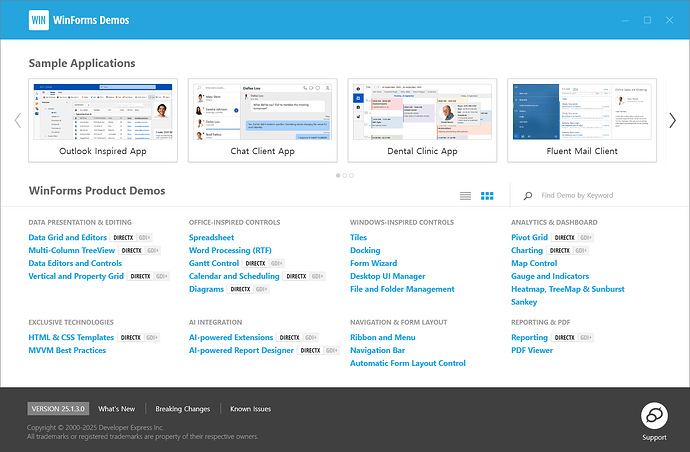Launch Heatmap, TreeMap & Sunburst demo
The image size is (690, 452).
(x=568, y=289)
